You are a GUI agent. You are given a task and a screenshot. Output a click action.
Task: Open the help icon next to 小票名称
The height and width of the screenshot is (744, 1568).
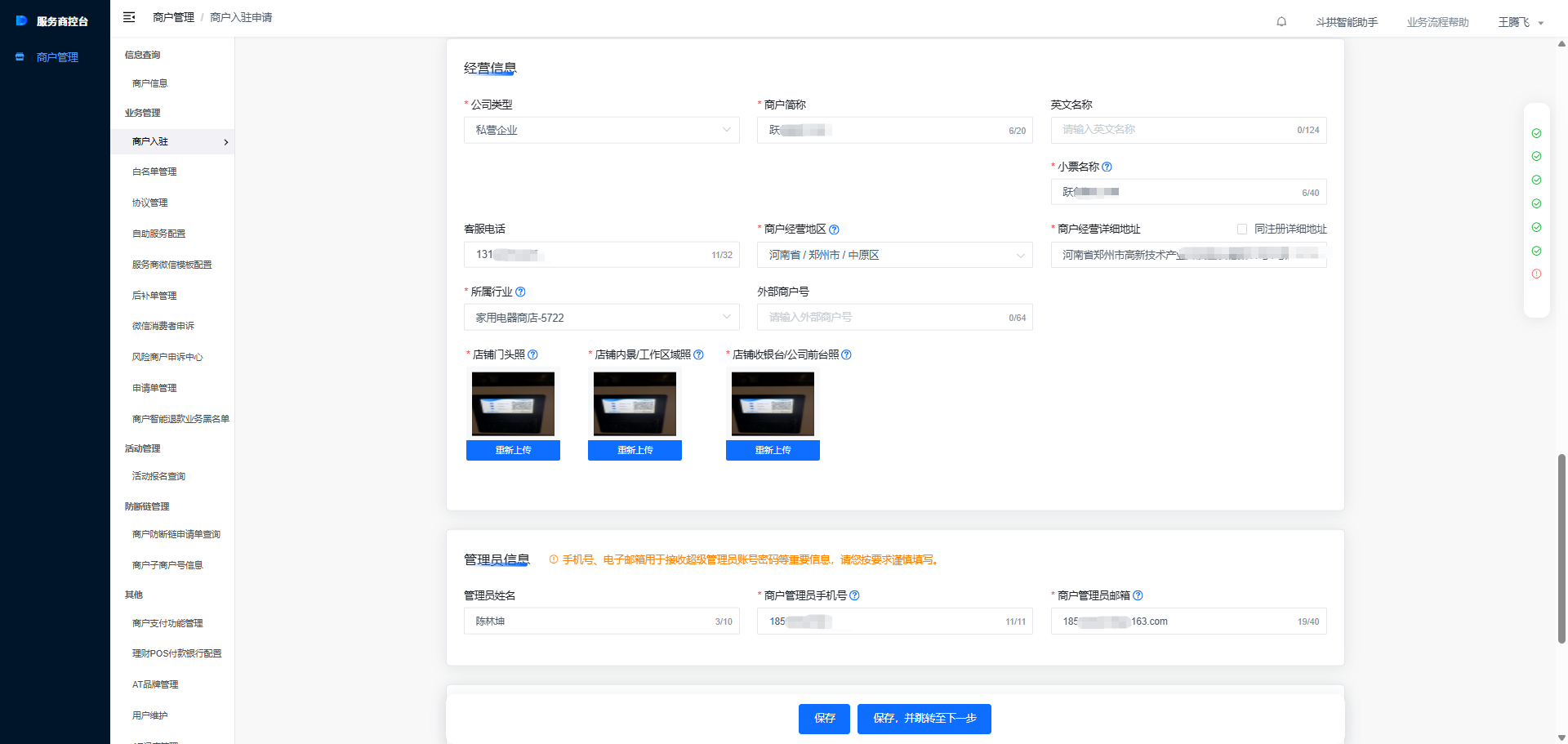1107,167
